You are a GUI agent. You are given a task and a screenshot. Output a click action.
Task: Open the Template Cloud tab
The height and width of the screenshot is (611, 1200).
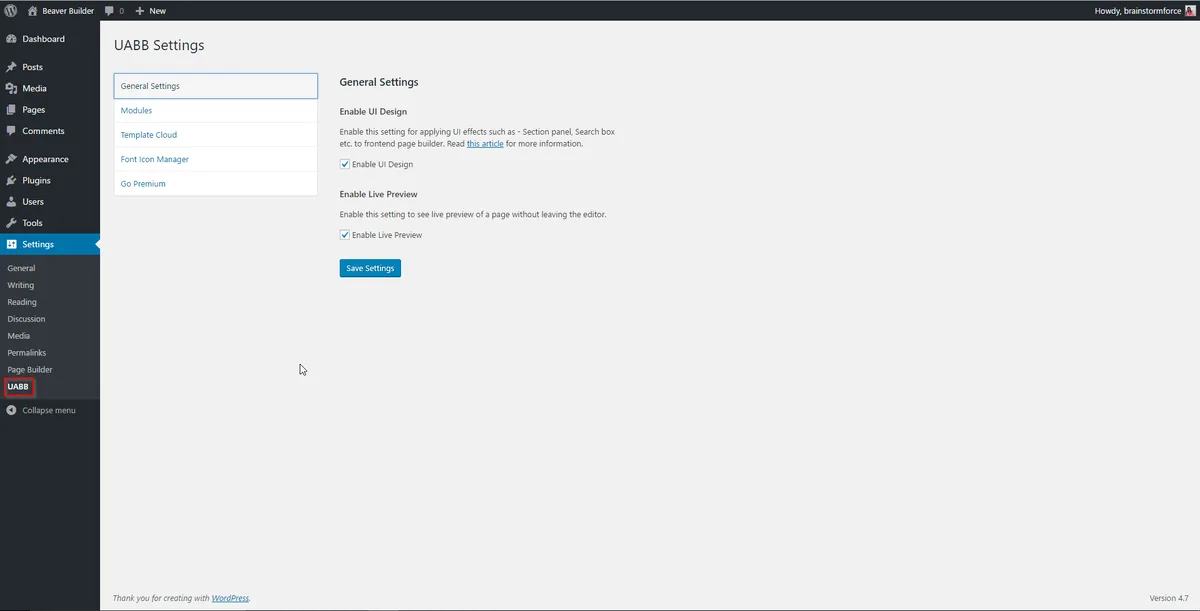click(x=216, y=135)
